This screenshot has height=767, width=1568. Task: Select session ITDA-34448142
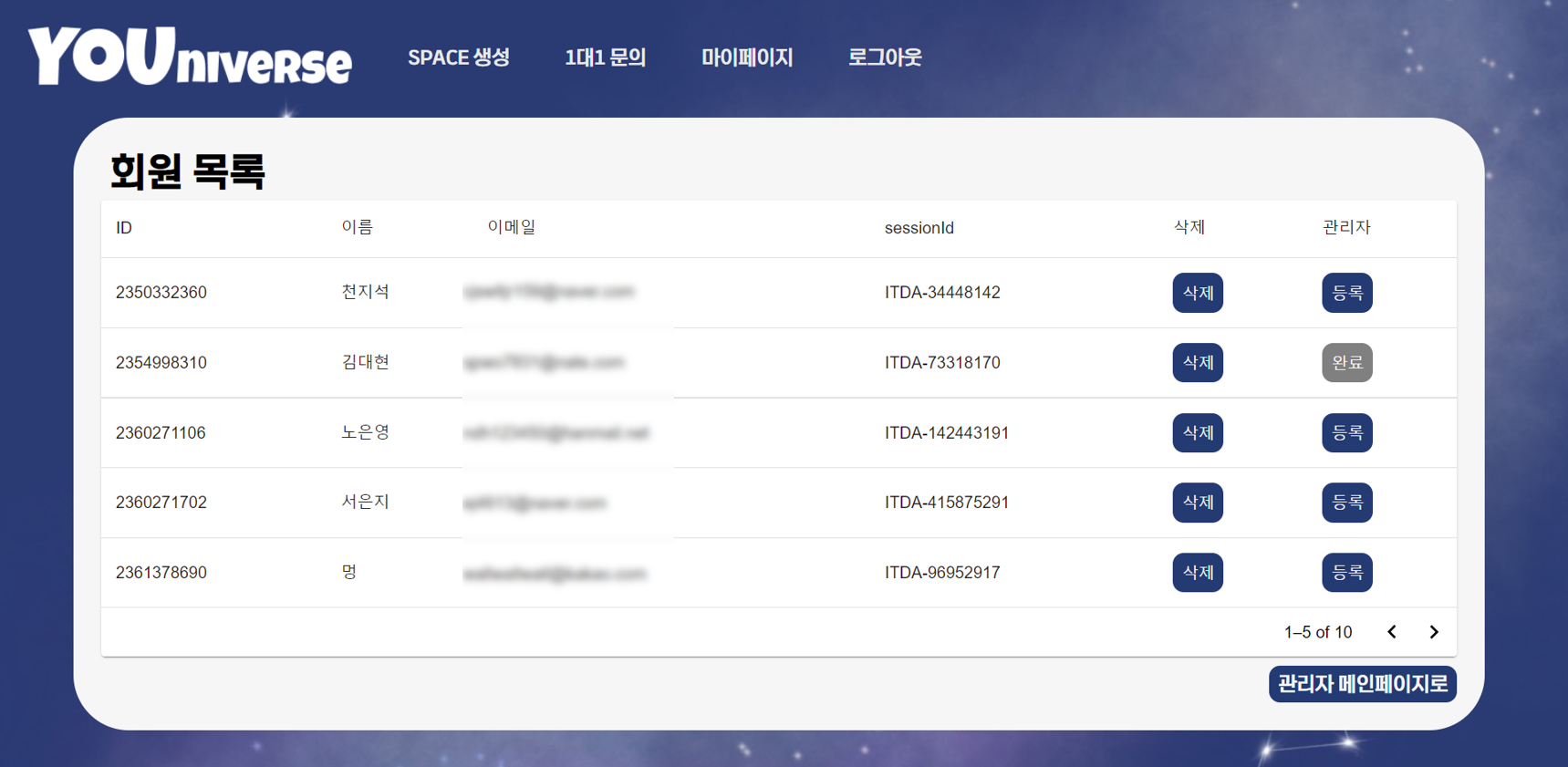coord(942,293)
